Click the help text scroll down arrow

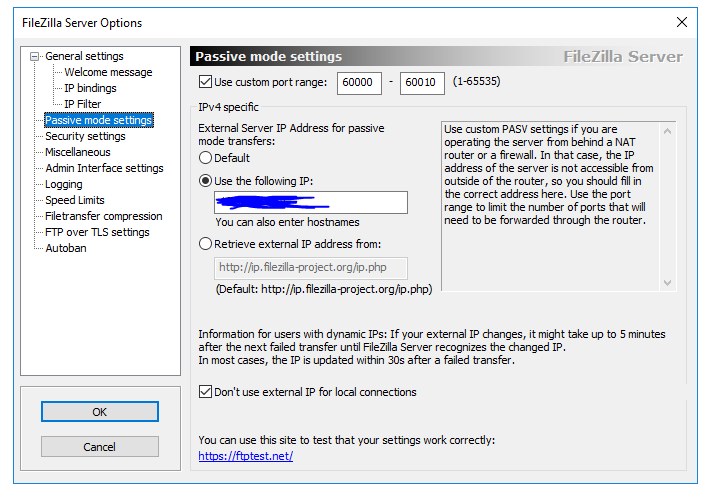point(668,283)
